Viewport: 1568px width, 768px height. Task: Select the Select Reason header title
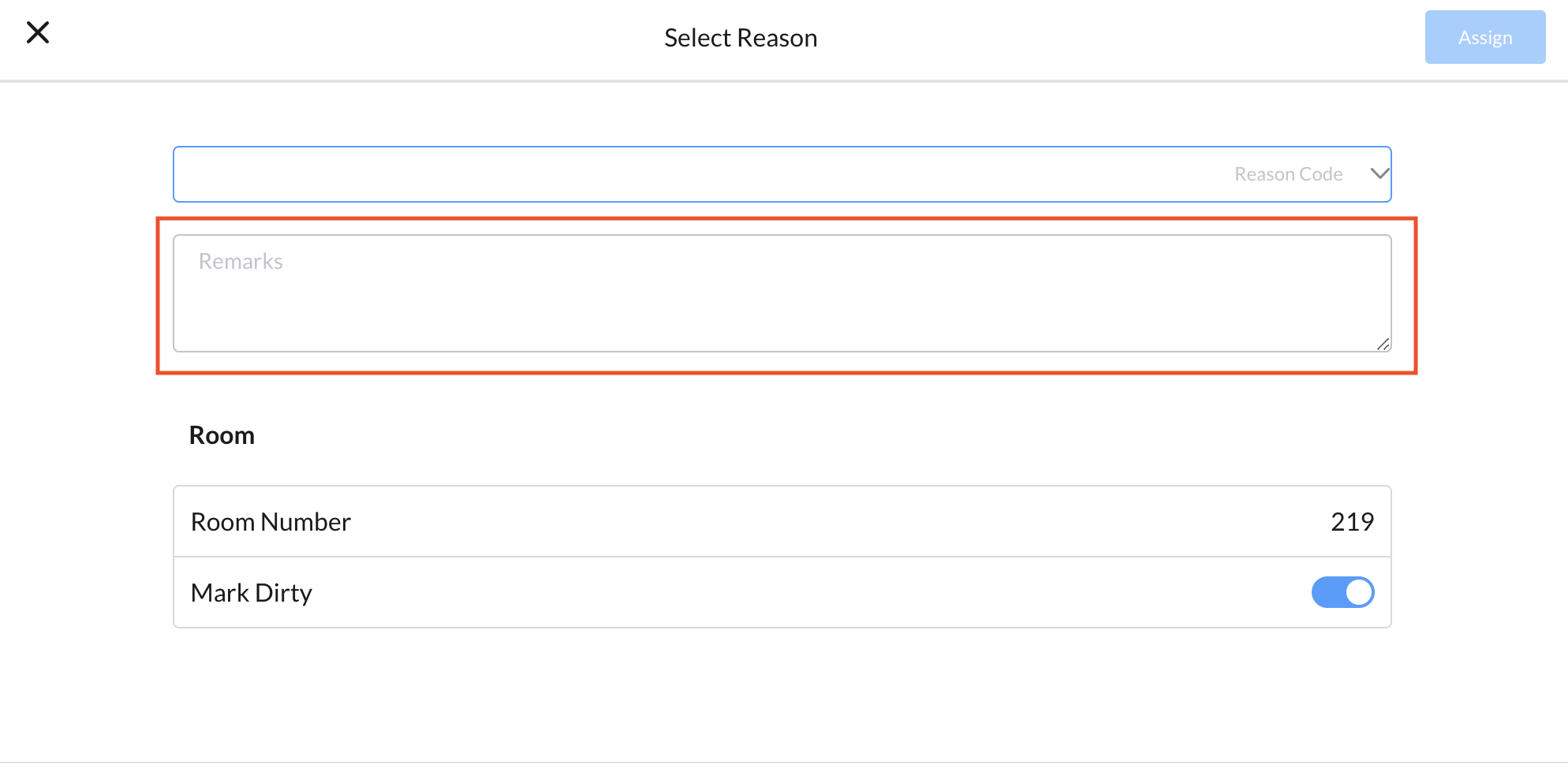740,37
